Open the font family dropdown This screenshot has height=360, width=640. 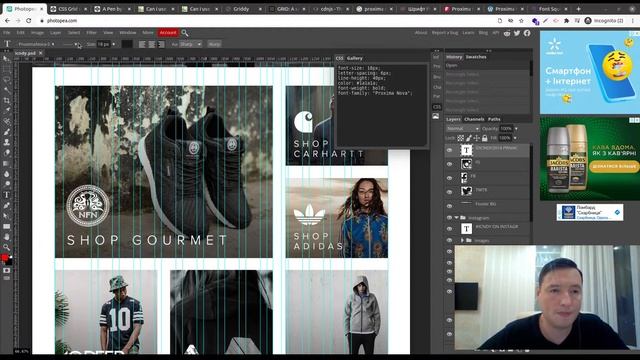coord(36,44)
